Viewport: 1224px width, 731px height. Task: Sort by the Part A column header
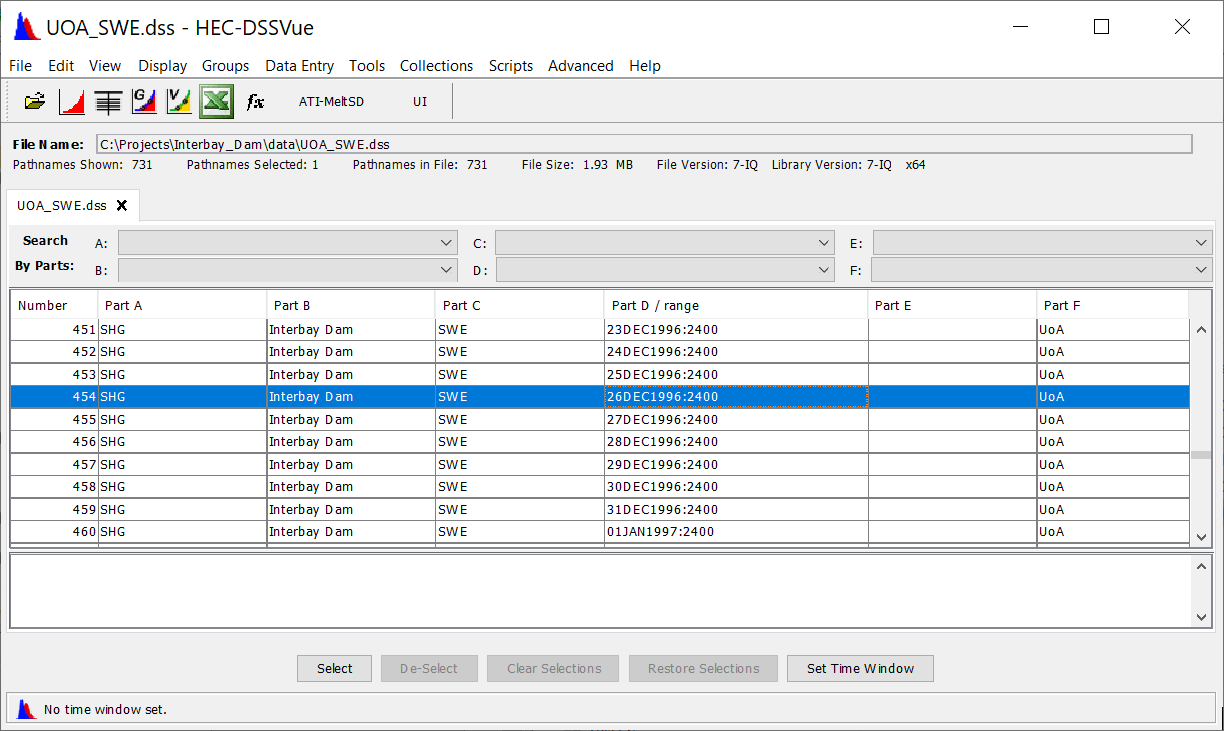[x=182, y=305]
